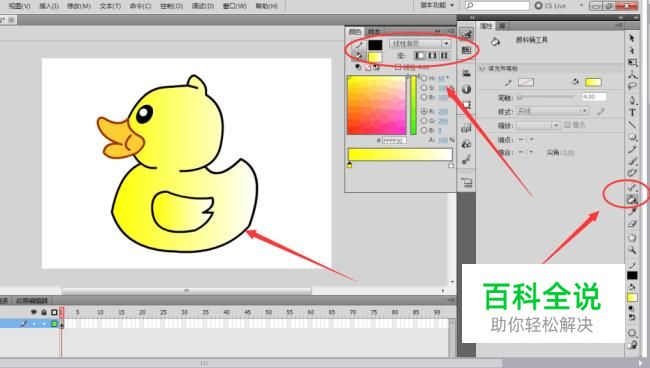Click in the hex color value field
This screenshot has width=650, height=368.
[394, 140]
